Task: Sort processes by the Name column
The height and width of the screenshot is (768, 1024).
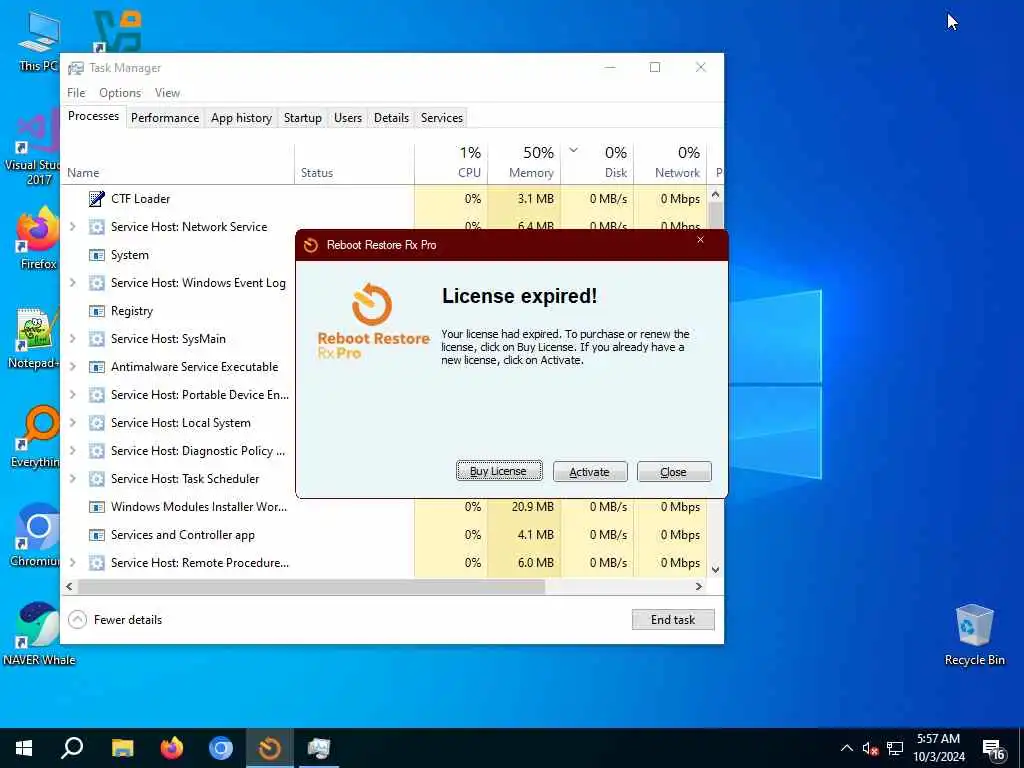Action: pyautogui.click(x=178, y=163)
